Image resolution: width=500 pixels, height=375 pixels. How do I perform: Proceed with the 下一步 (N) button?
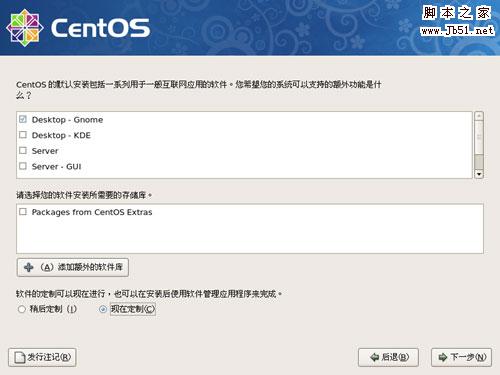[x=461, y=357]
